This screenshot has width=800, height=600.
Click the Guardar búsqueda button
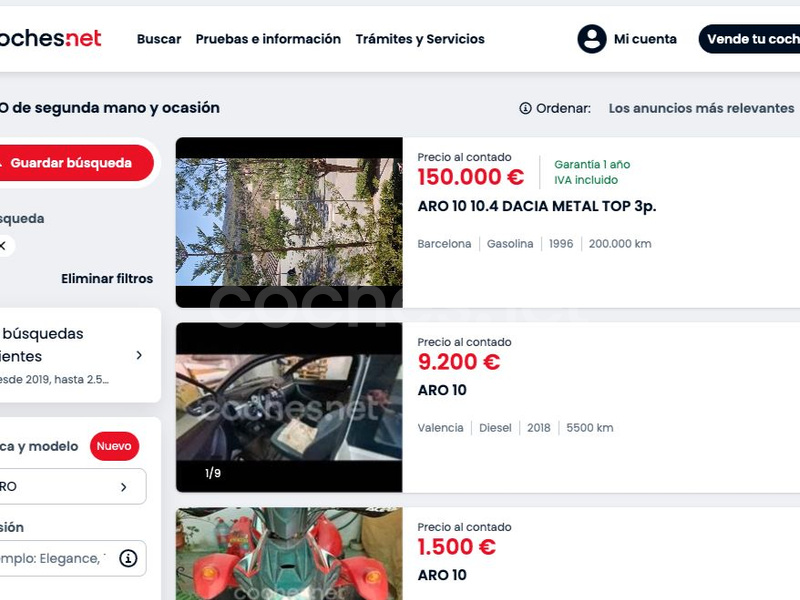77,163
